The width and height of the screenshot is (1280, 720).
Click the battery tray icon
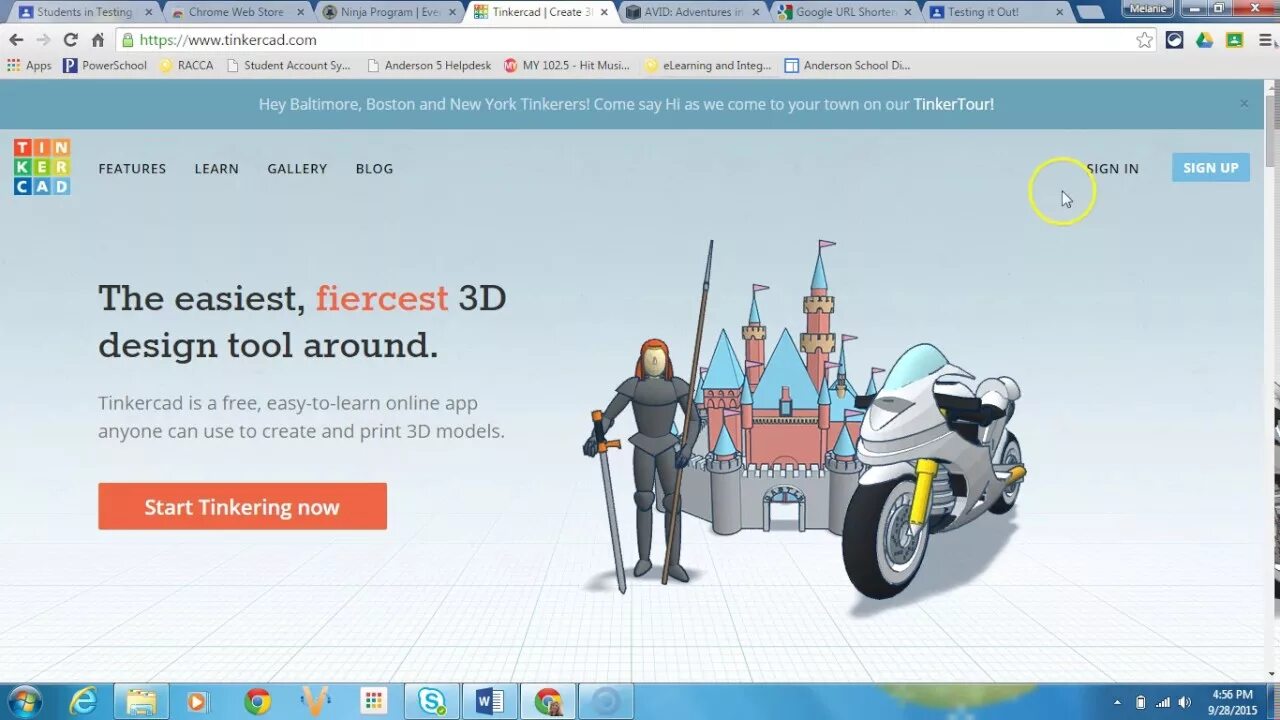click(1141, 702)
